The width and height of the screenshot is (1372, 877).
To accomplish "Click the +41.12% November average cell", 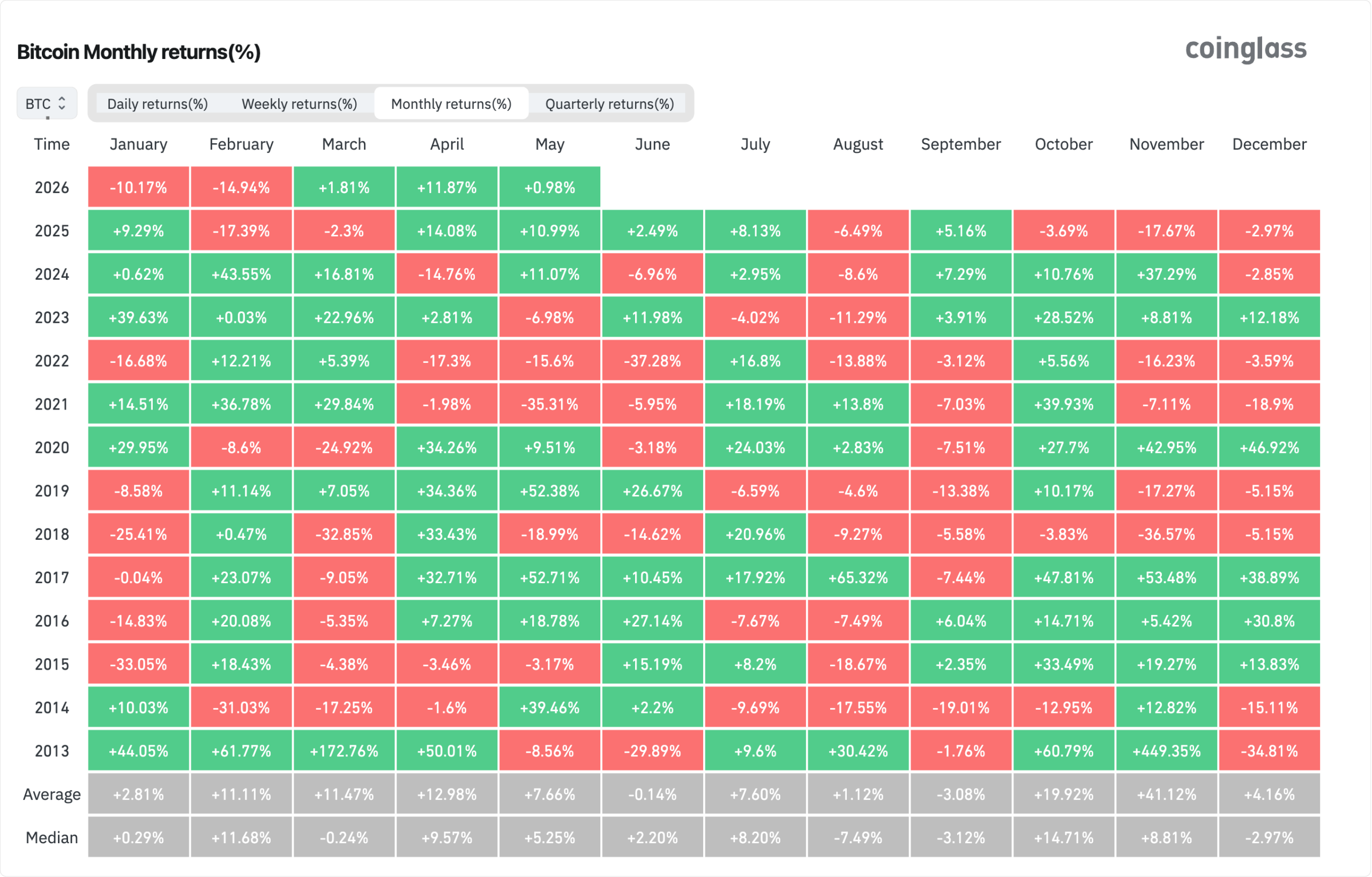I will [1167, 793].
